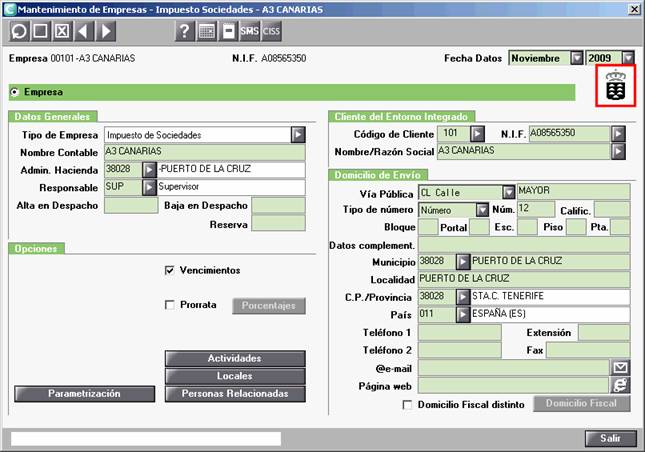This screenshot has width=645, height=452.
Task: Click the Alta en Despacho field
Action: click(131, 205)
